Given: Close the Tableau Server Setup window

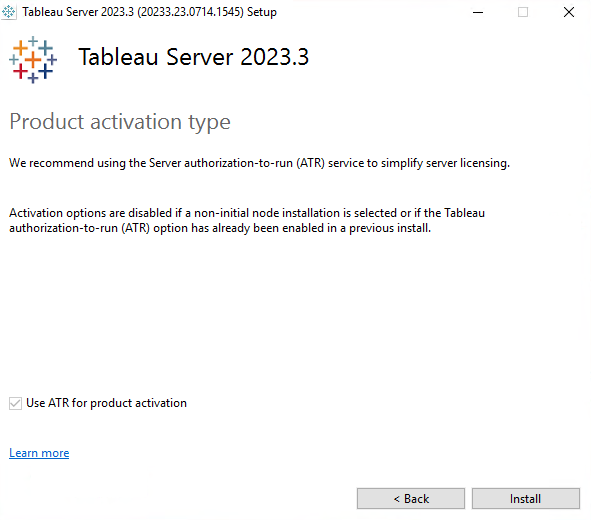Looking at the screenshot, I should tap(569, 12).
